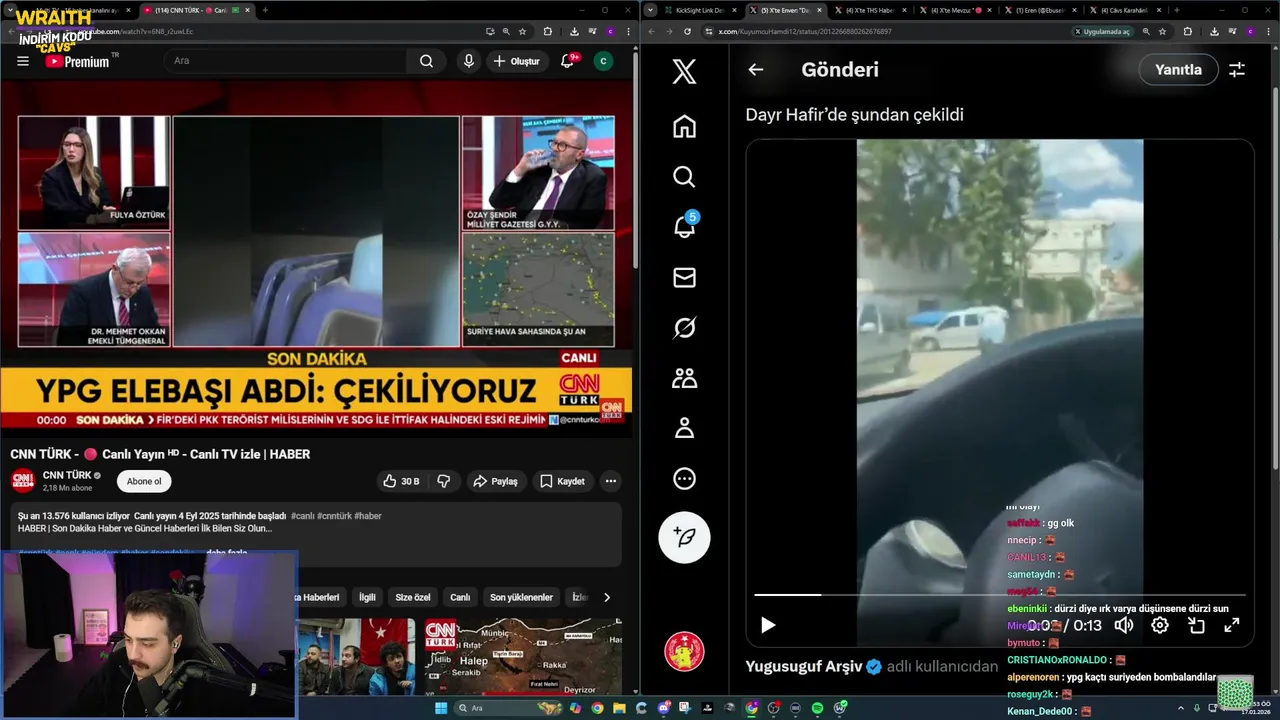Viewport: 1280px width, 720px height.
Task: Compose a new post with feather button
Action: coord(684,537)
